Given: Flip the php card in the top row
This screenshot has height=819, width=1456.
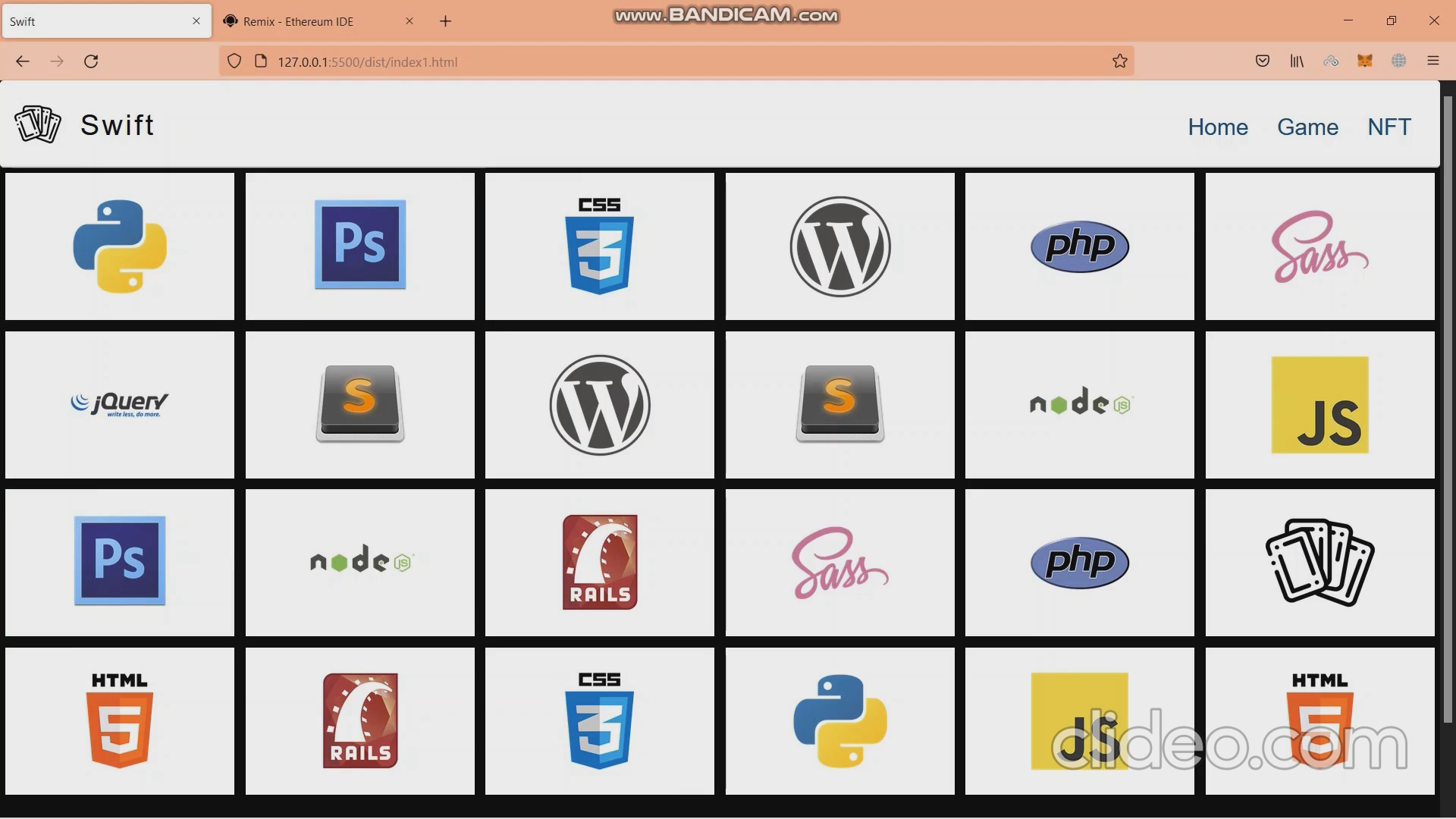Looking at the screenshot, I should point(1080,246).
